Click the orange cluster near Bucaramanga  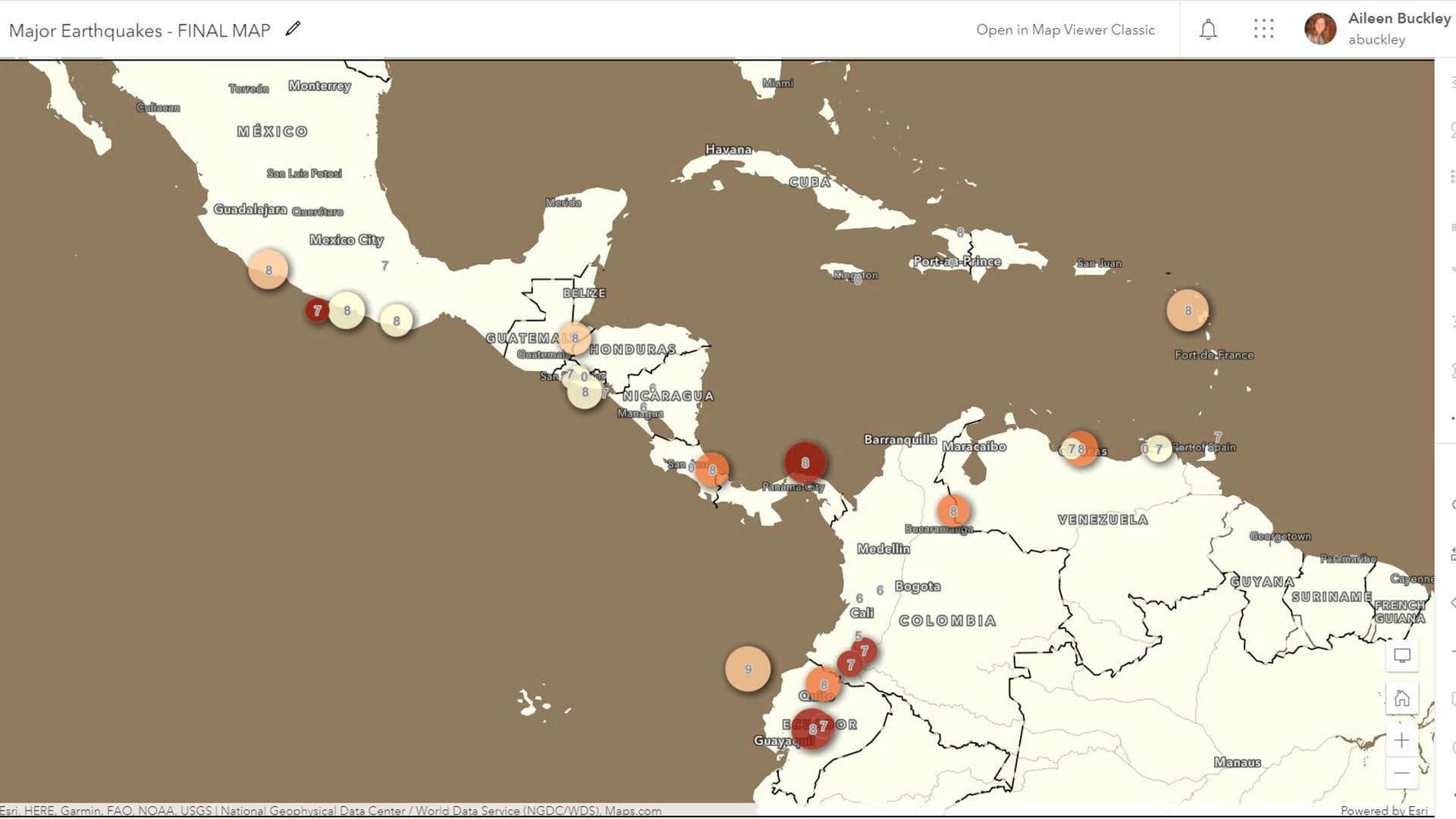[x=953, y=511]
